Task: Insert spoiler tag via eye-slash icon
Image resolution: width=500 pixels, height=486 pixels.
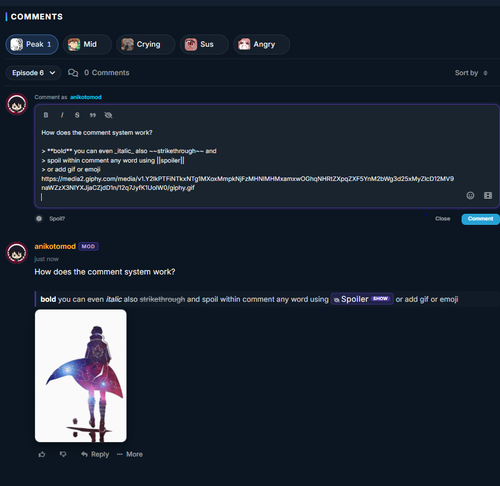Action: (108, 115)
